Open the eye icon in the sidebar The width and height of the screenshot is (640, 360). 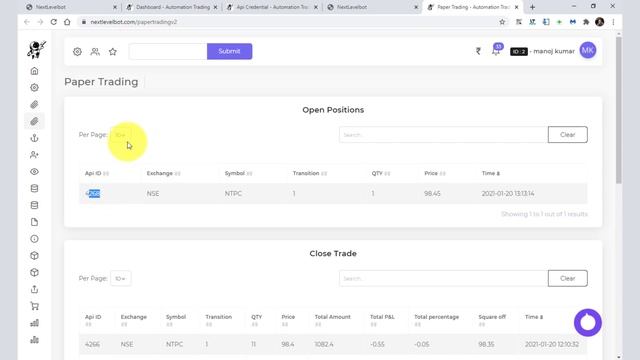coord(34,172)
